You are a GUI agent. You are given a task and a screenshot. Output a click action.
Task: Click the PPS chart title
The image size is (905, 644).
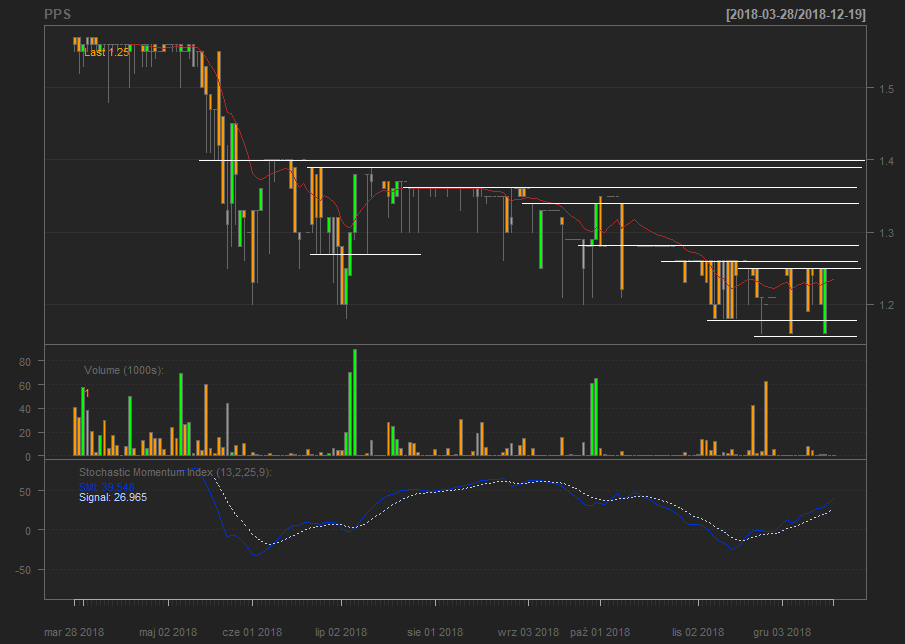click(x=58, y=14)
